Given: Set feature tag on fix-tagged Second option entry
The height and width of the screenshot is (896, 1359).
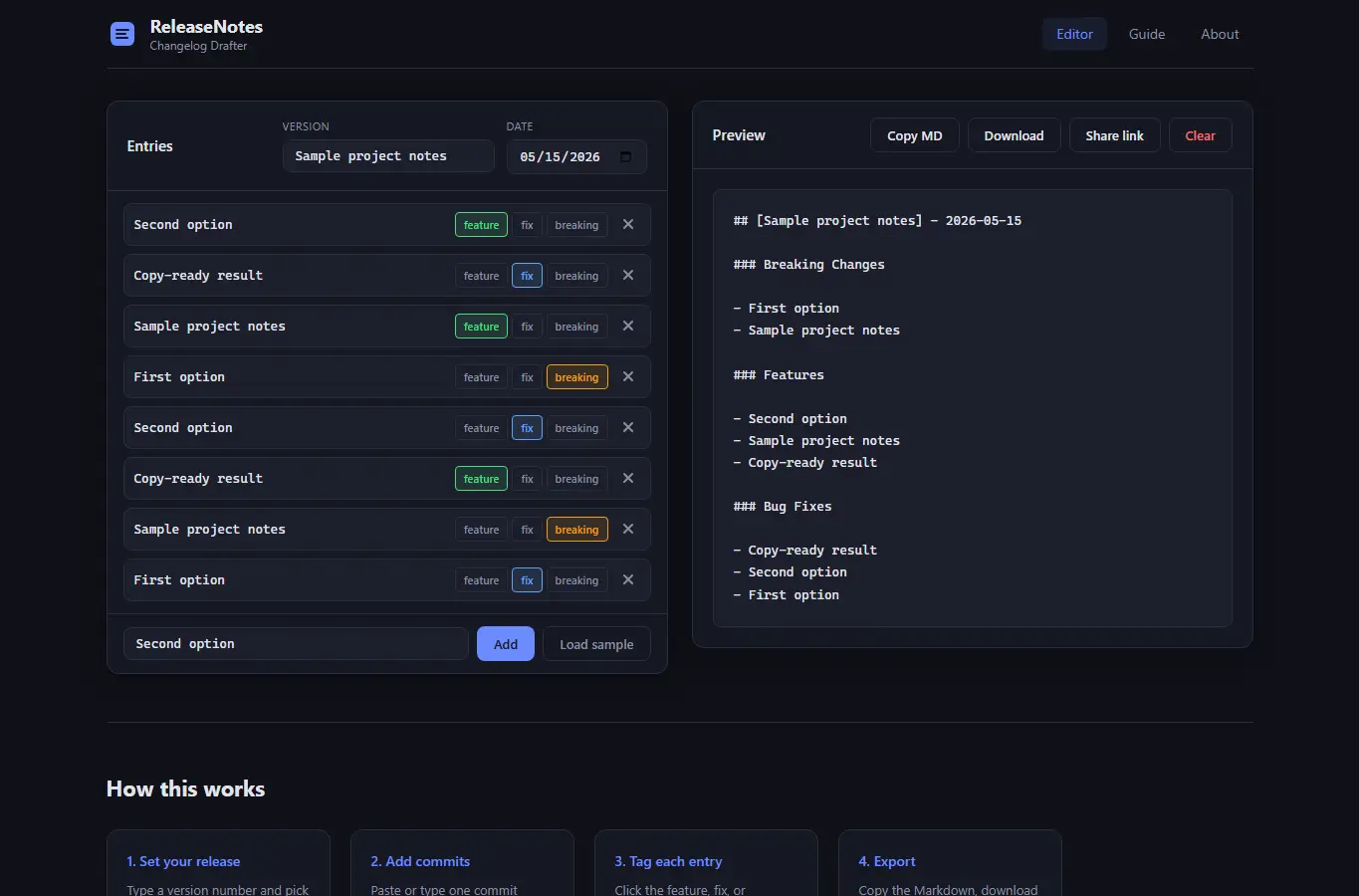Looking at the screenshot, I should (481, 428).
